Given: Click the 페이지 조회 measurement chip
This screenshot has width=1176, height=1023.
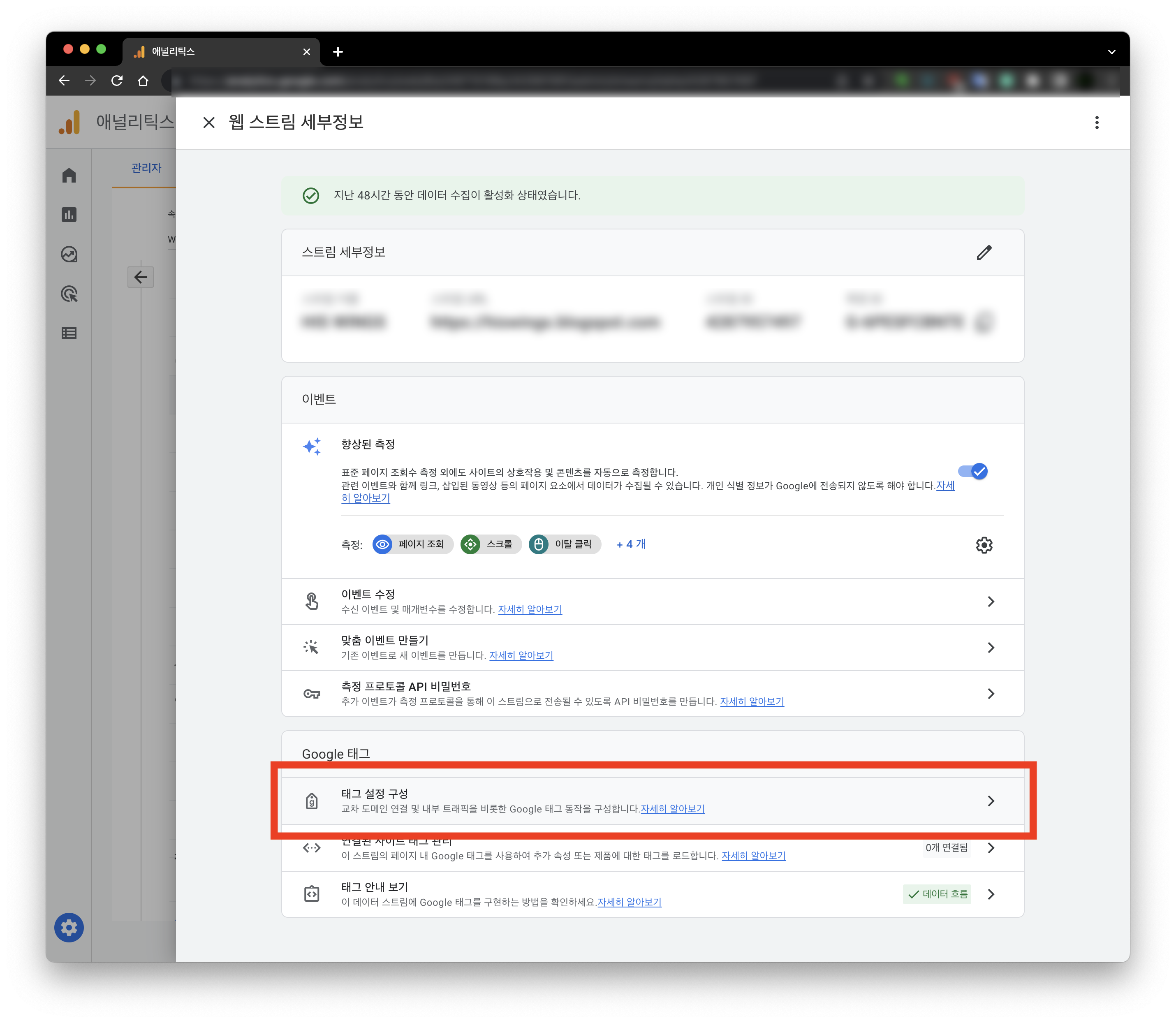Looking at the screenshot, I should [412, 545].
